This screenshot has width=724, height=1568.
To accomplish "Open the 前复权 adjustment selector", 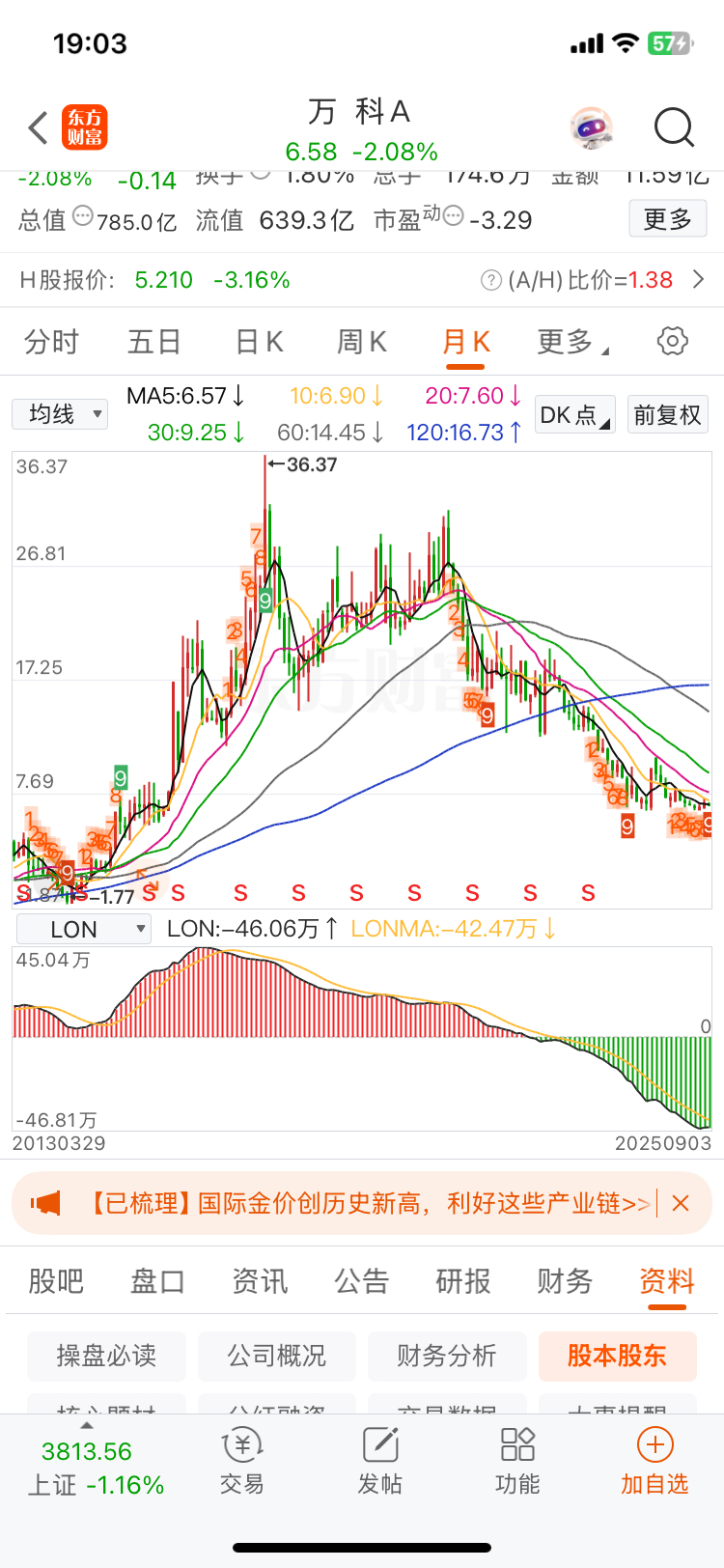I will click(667, 415).
